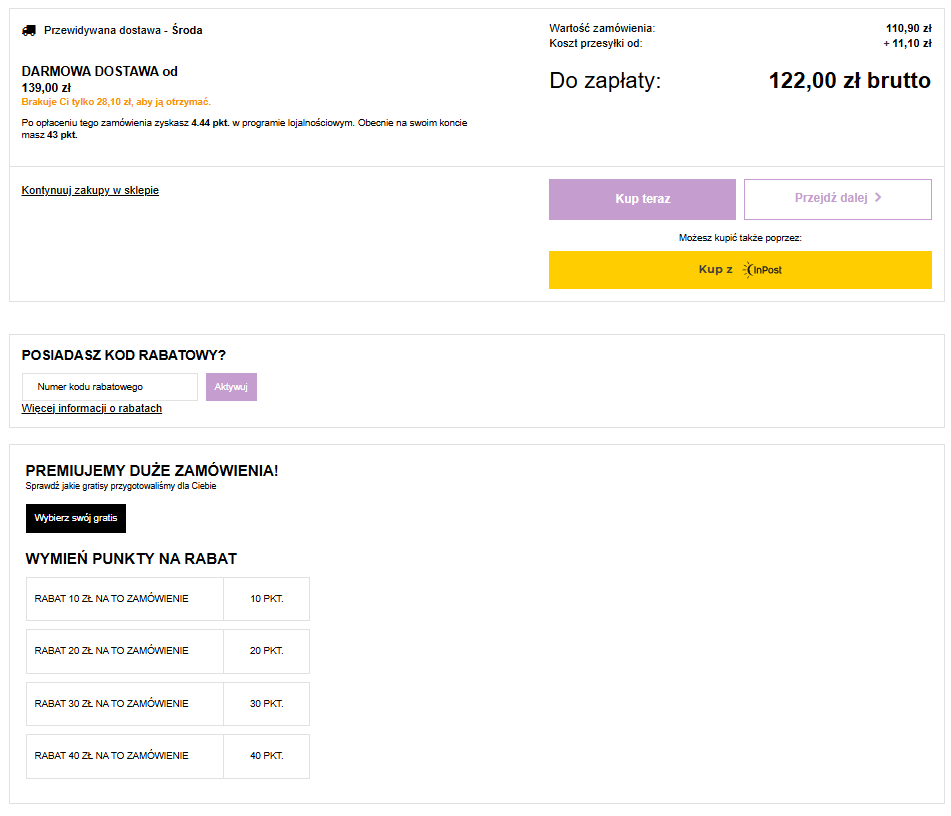Viewport: 951px width, 816px height.
Task: Click the delivery truck icon
Action: click(x=29, y=31)
